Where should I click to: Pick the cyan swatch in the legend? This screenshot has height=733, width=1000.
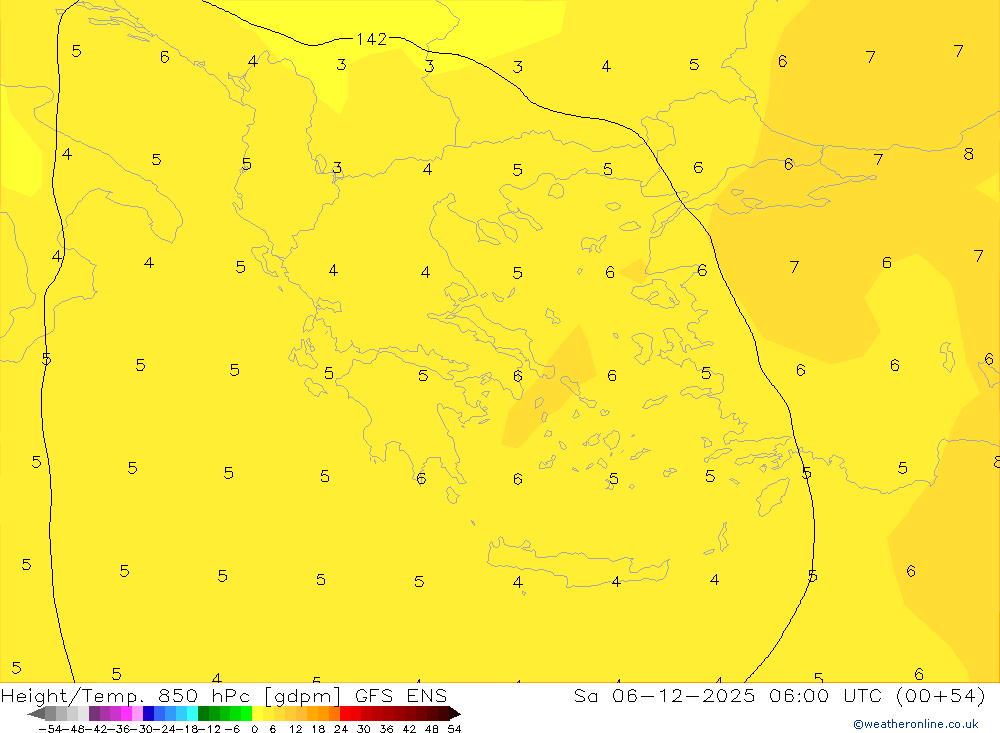(192, 713)
